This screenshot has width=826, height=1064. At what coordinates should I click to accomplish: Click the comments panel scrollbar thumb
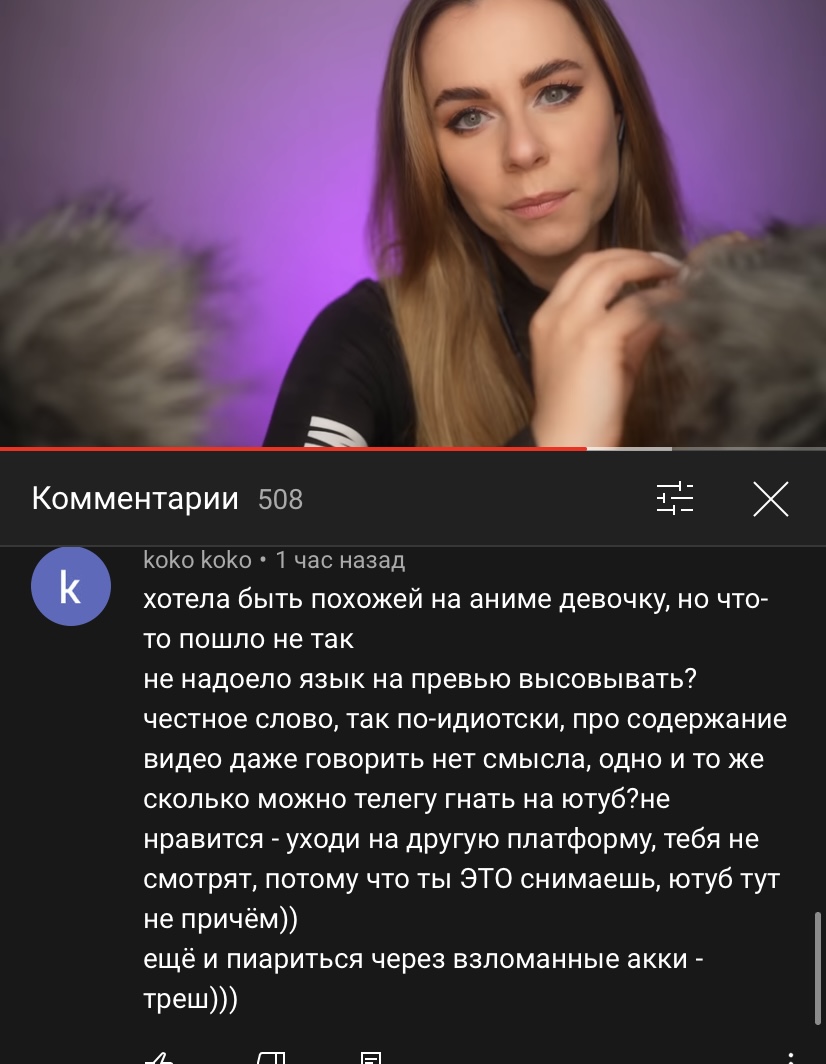point(818,969)
